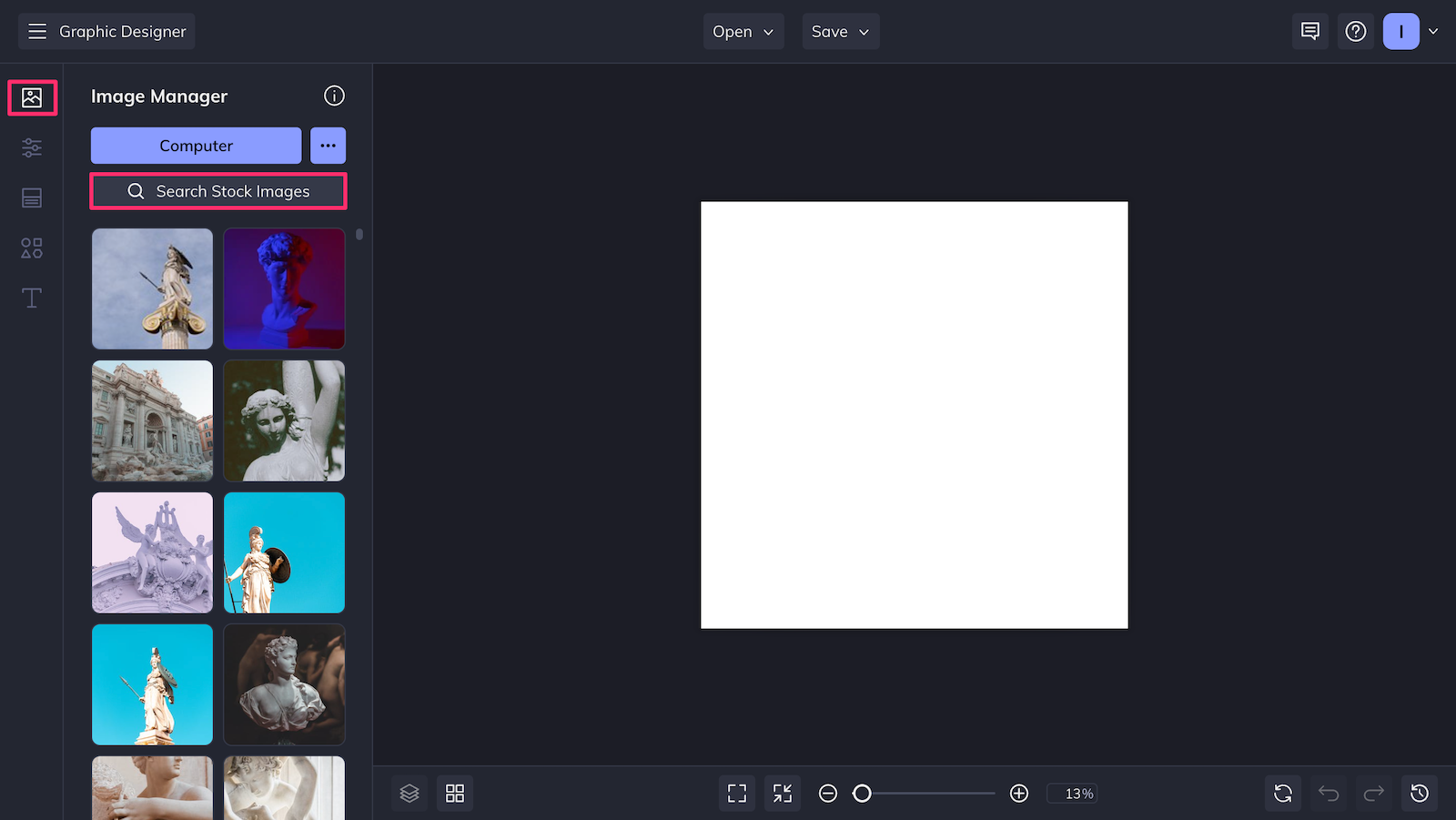Screen dimensions: 1456x820
Task: Open the Save options dropdown
Action: point(840,31)
